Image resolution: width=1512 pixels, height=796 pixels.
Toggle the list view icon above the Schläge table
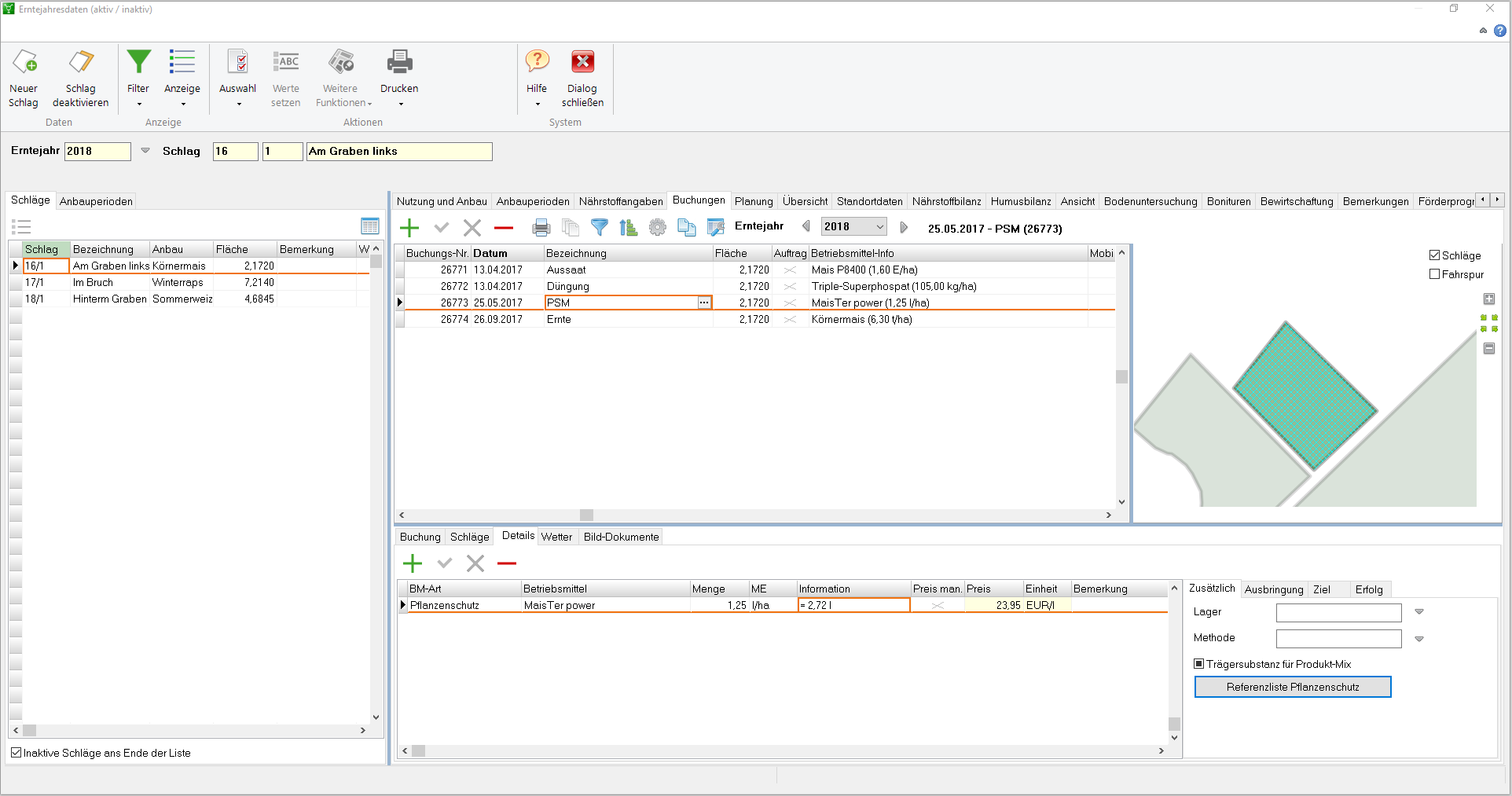point(21,227)
